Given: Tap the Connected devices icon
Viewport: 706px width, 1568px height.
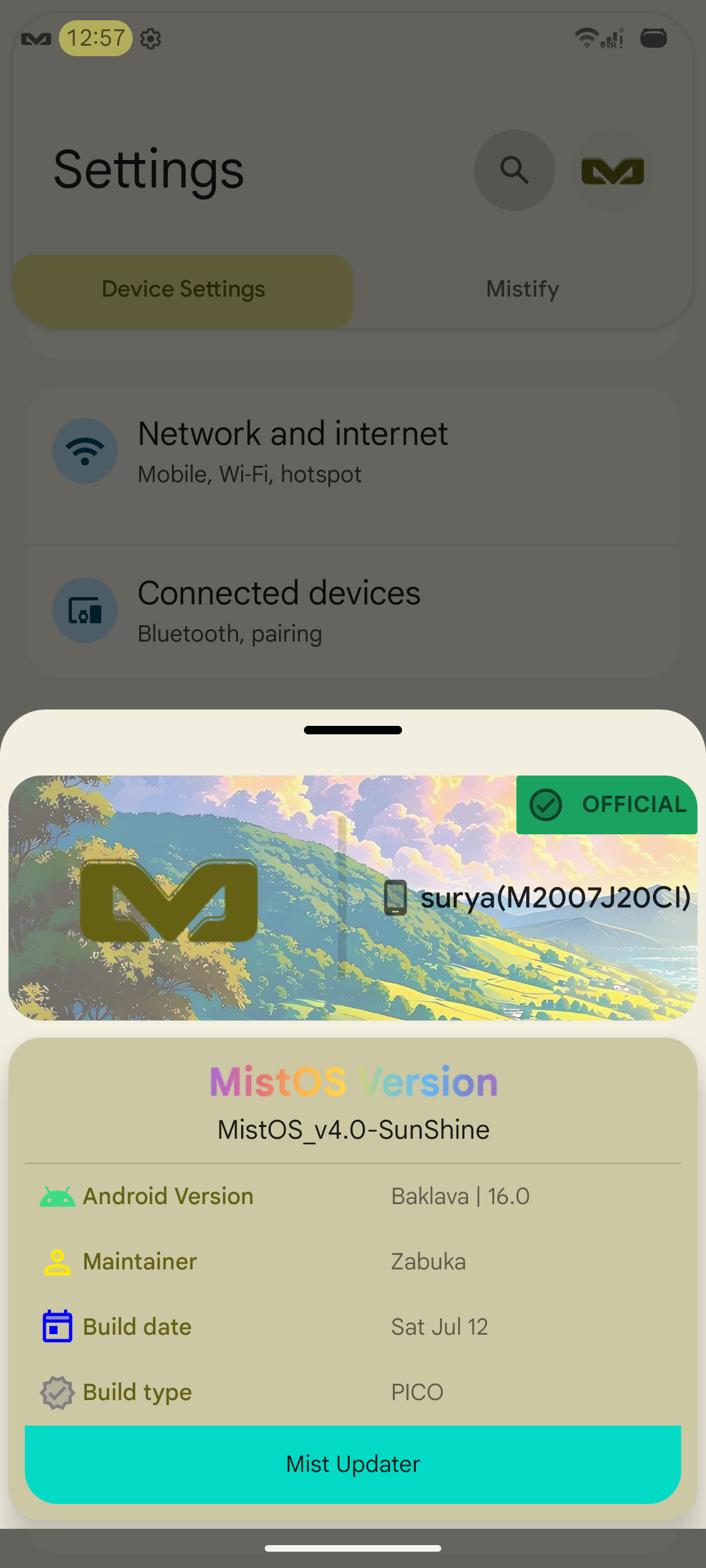Looking at the screenshot, I should 85,610.
